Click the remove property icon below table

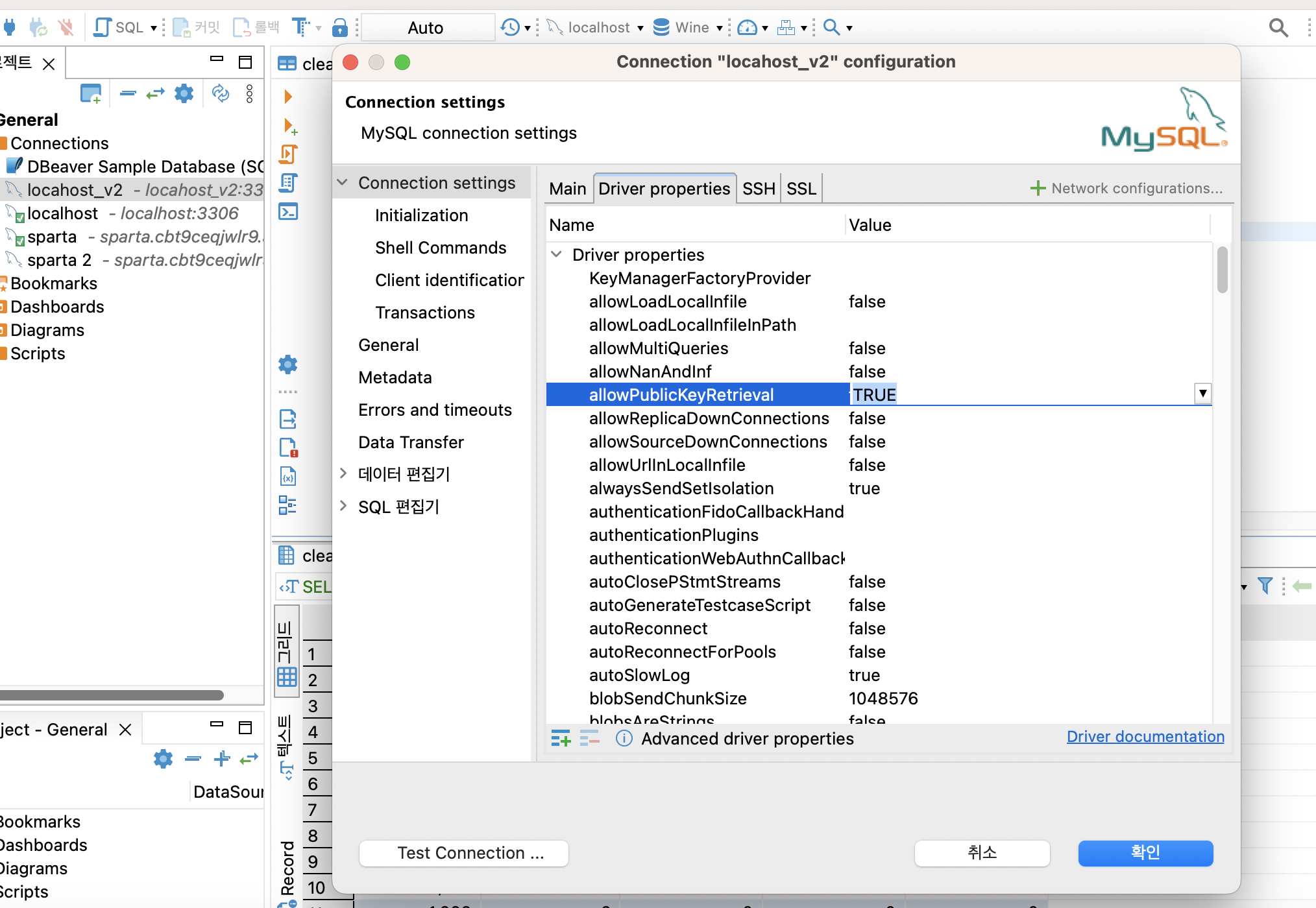[x=589, y=738]
